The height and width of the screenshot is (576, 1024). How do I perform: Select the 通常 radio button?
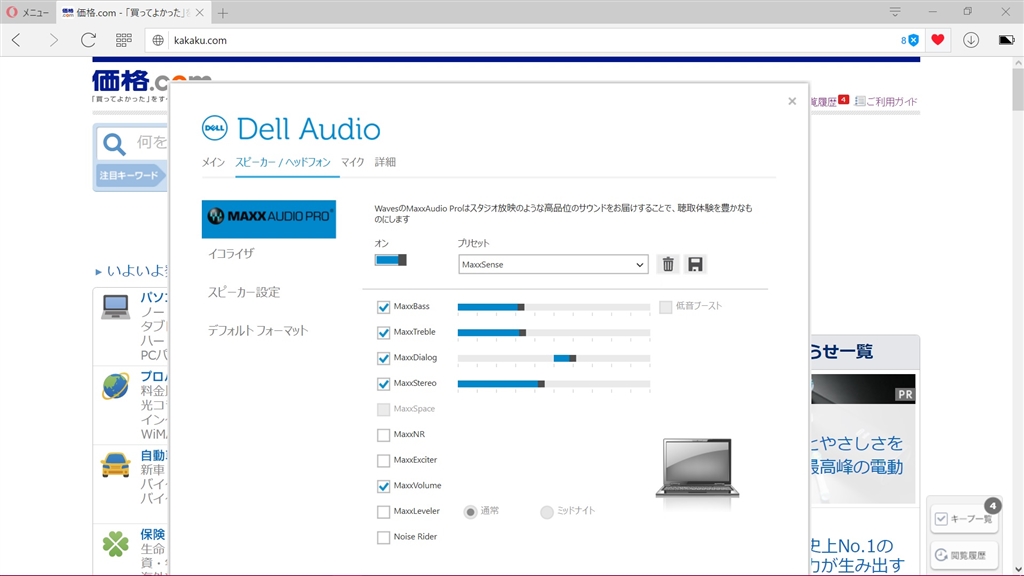[470, 512]
